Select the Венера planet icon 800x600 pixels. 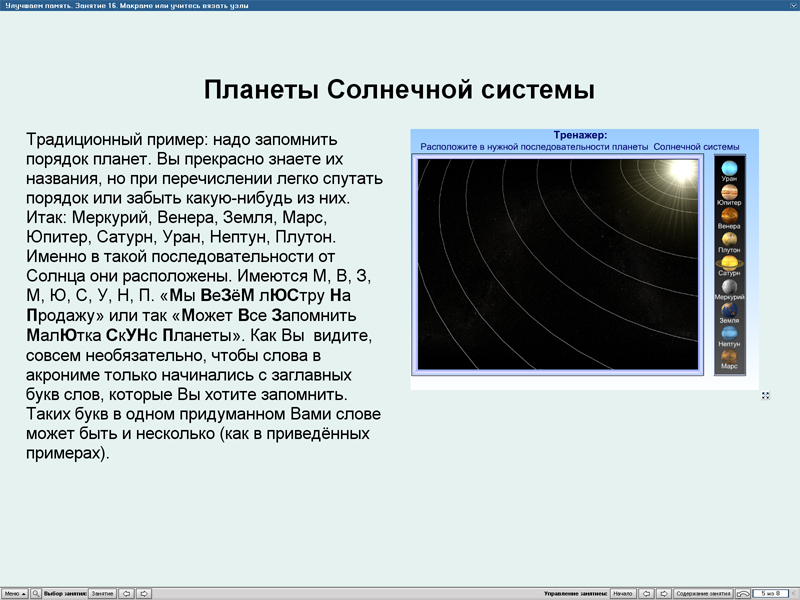click(728, 215)
